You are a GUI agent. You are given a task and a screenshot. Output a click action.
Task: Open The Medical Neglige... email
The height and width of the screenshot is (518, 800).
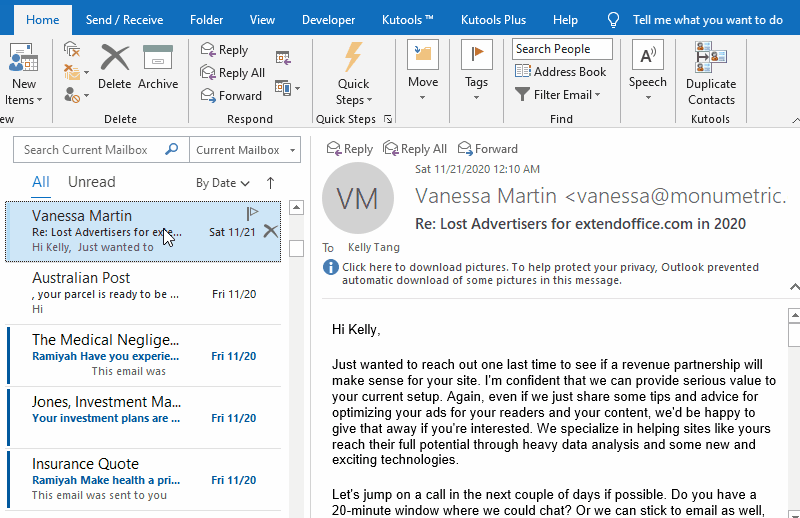(143, 356)
